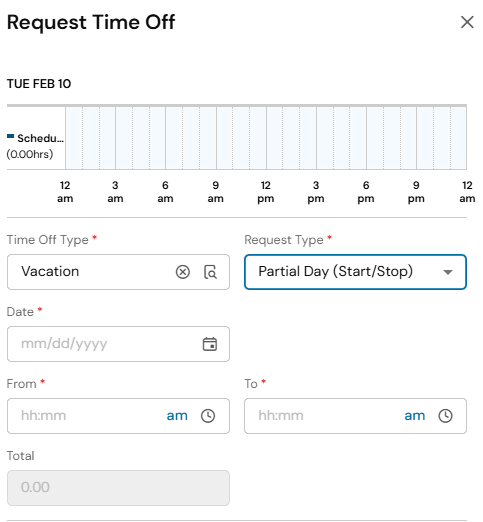Open the To time clock picker
The height and width of the screenshot is (522, 483).
445,416
